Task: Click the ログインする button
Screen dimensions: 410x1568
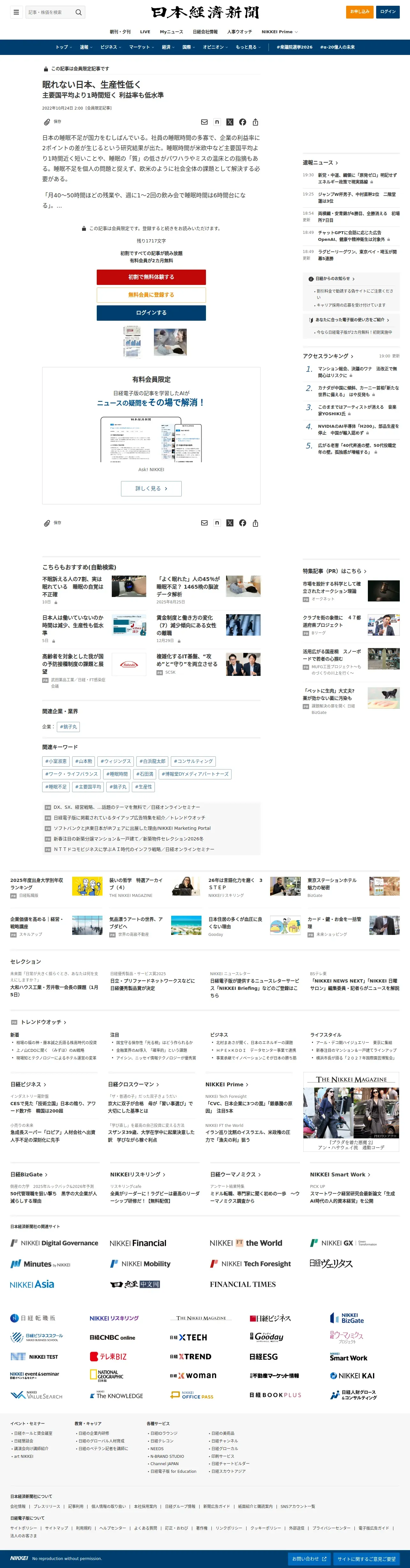Action: (x=151, y=313)
